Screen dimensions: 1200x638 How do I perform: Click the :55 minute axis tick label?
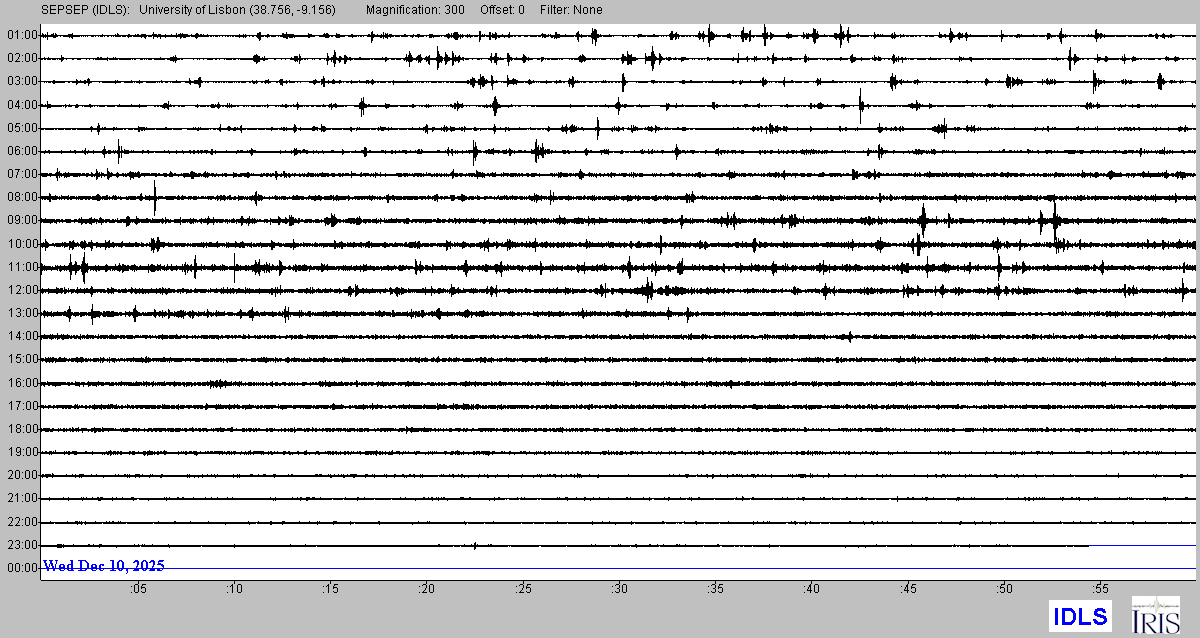tap(1101, 589)
